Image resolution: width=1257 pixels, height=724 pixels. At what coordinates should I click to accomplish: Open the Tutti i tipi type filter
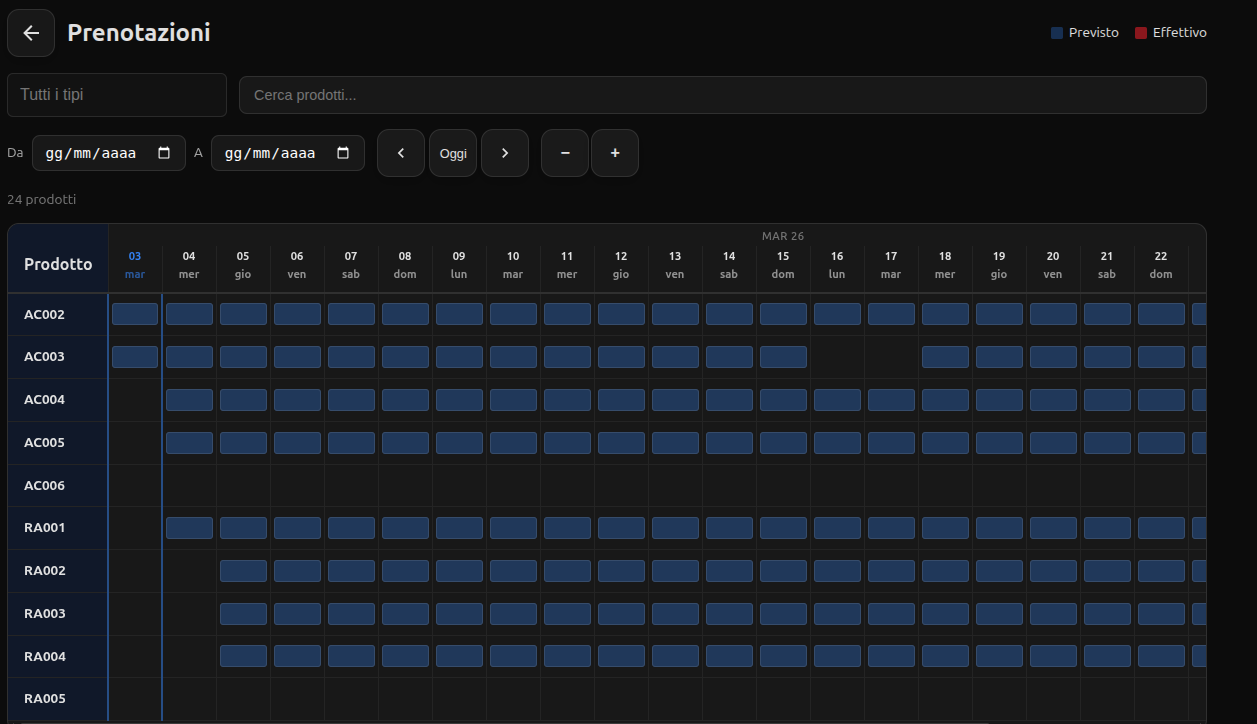coord(117,95)
